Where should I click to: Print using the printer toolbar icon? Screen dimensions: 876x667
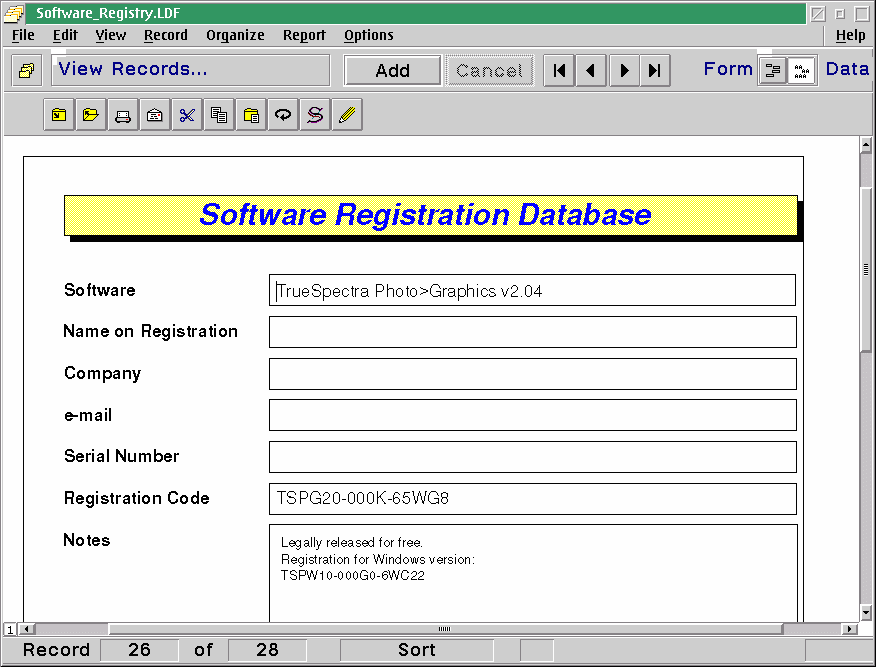tap(123, 115)
